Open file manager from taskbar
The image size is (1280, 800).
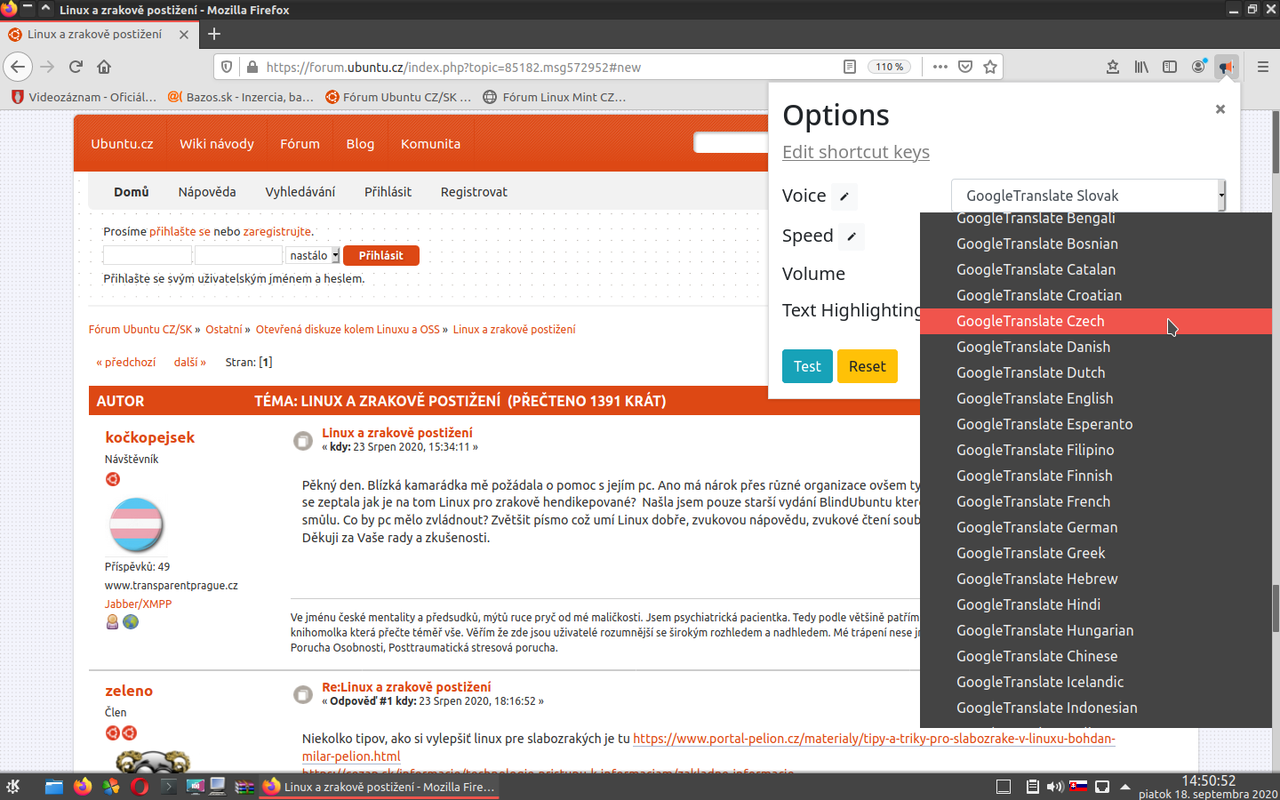click(x=53, y=786)
